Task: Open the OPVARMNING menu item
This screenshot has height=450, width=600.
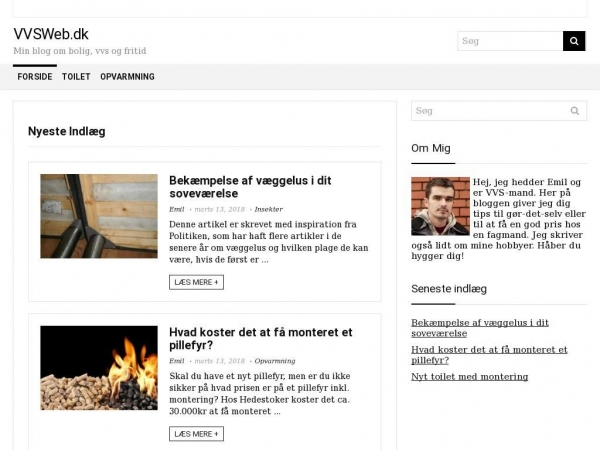Action: pos(127,77)
